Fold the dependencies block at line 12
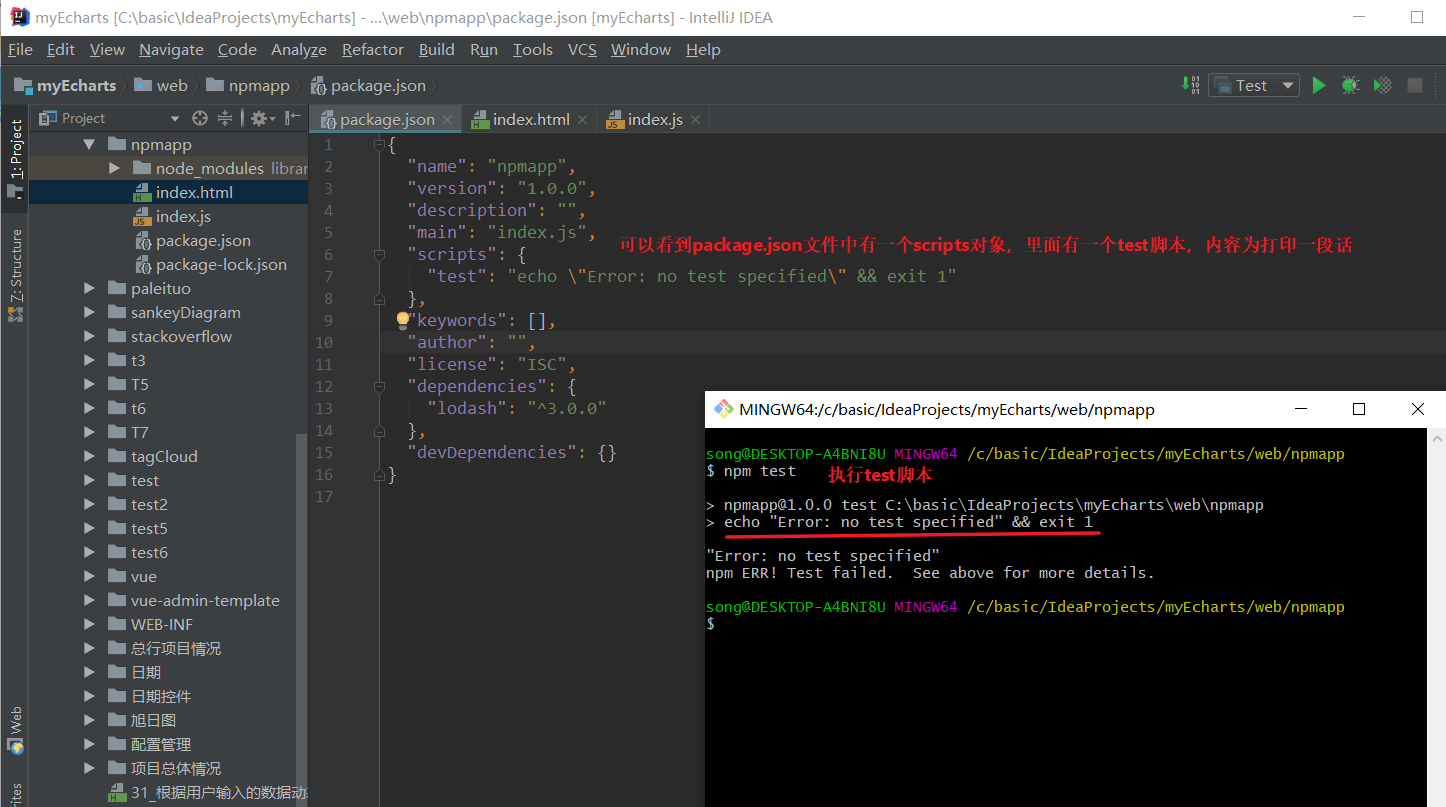Viewport: 1446px width, 807px height. (379, 386)
